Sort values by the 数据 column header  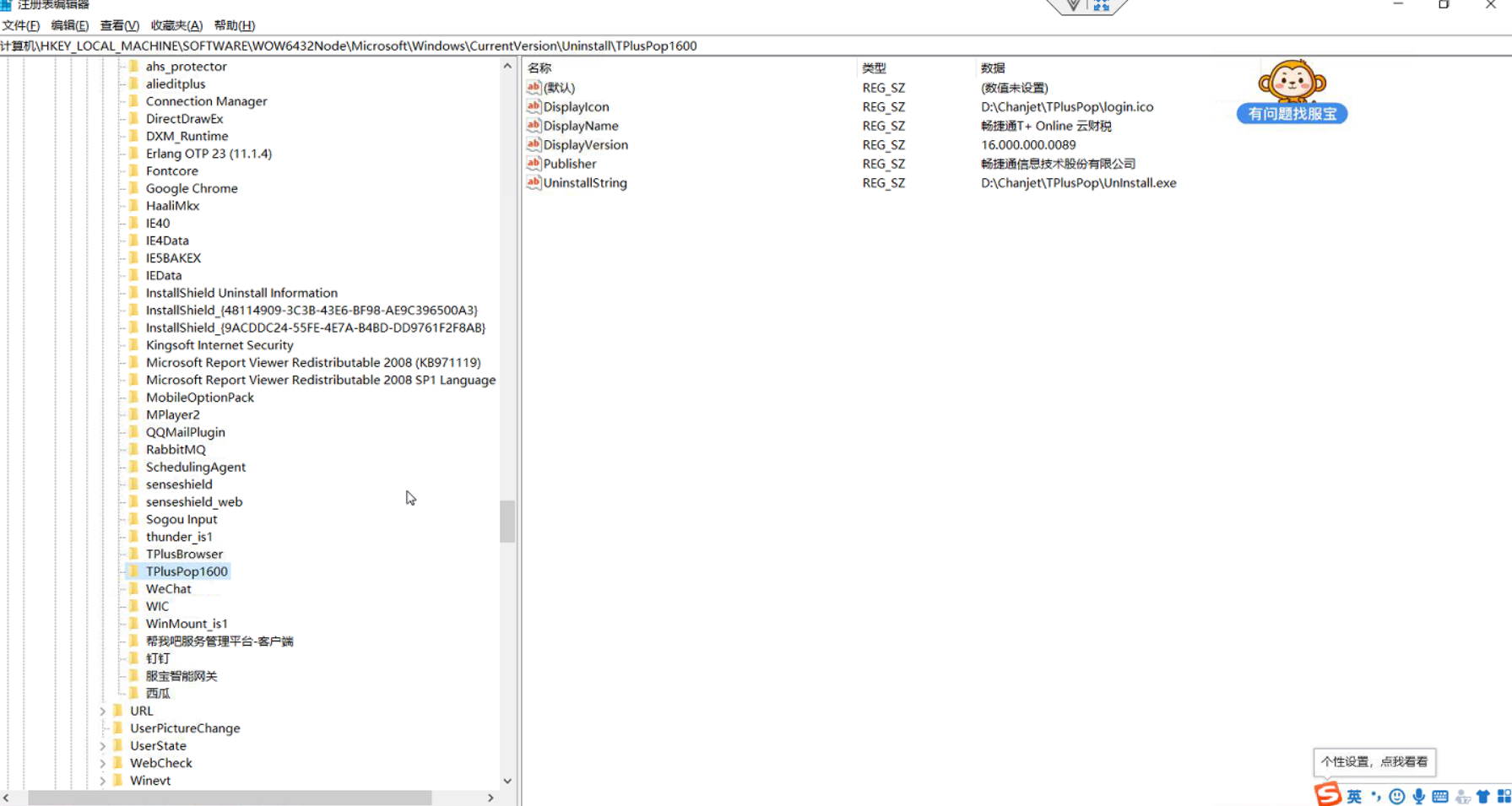[x=993, y=68]
